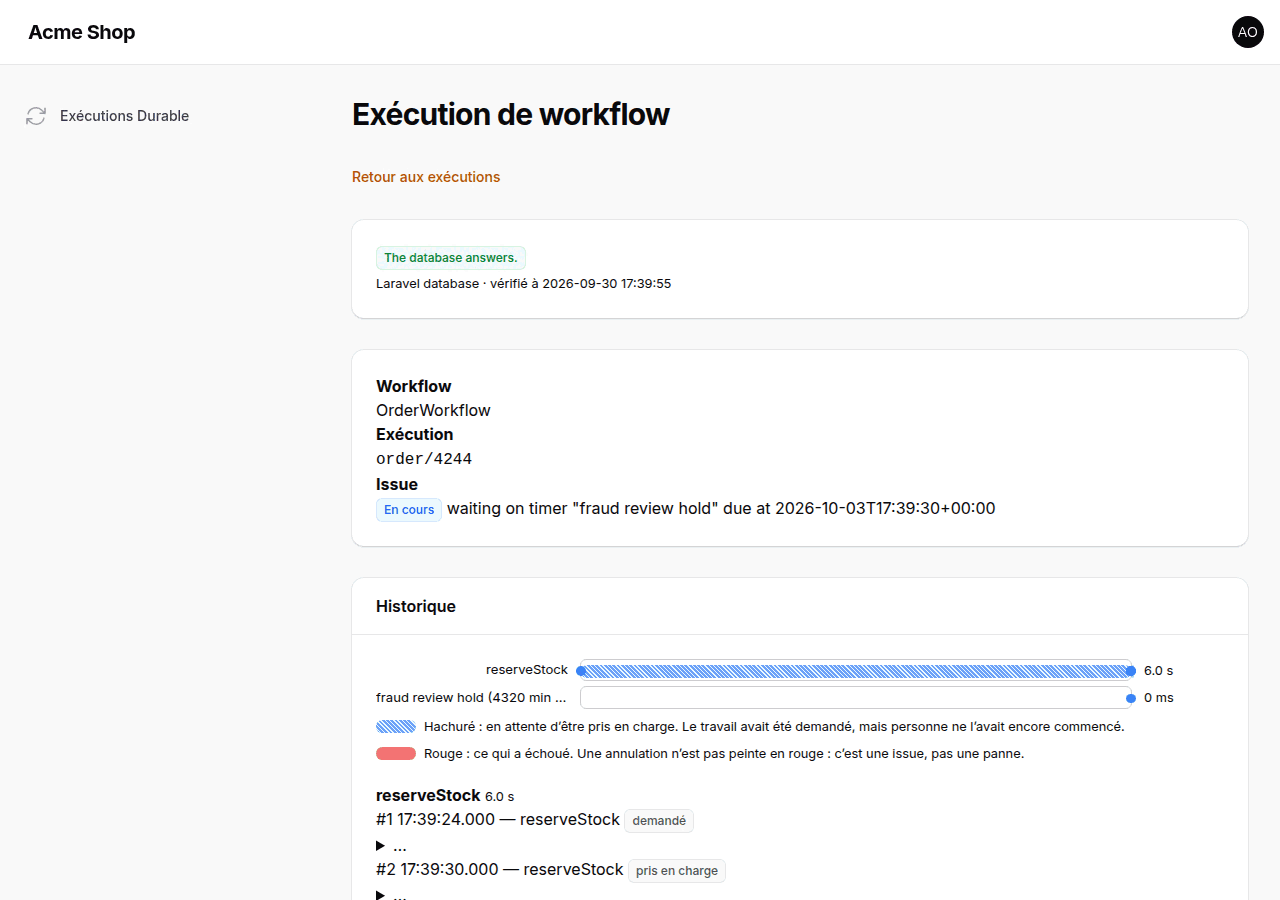1280x900 pixels.
Task: Click the 'Laravel database · vérifié à' line
Action: click(523, 284)
